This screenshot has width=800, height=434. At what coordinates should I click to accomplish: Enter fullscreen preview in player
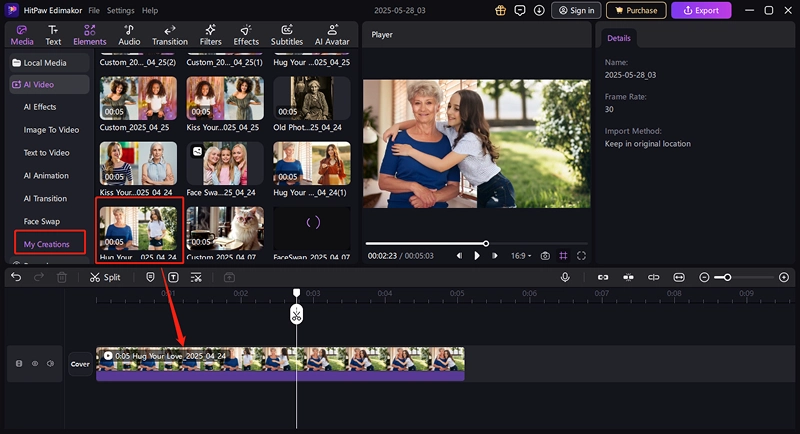point(581,256)
